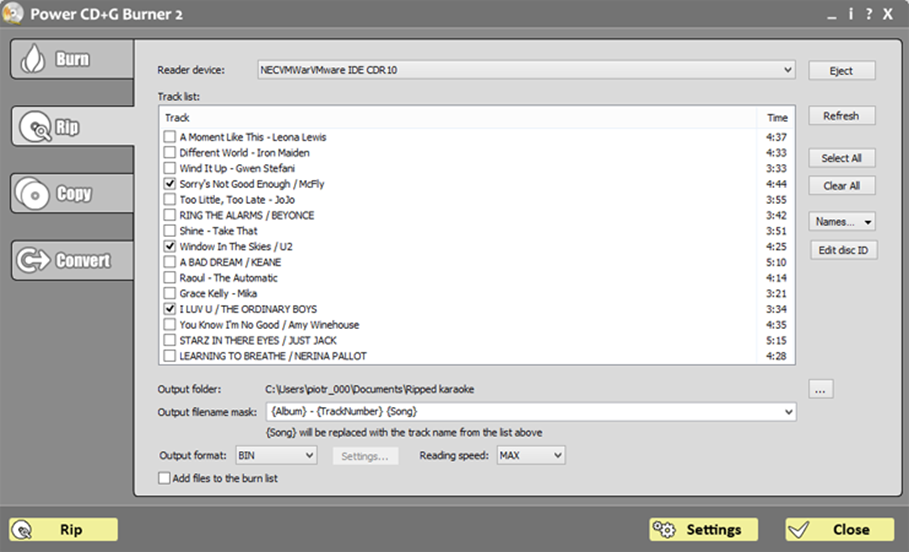909x552 pixels.
Task: Check Different World - Iron Maiden track
Action: (169, 152)
